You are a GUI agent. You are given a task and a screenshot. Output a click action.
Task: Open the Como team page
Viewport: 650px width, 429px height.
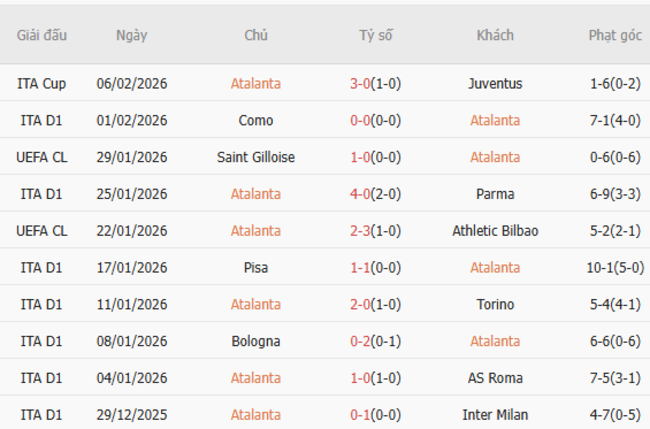[x=256, y=121]
